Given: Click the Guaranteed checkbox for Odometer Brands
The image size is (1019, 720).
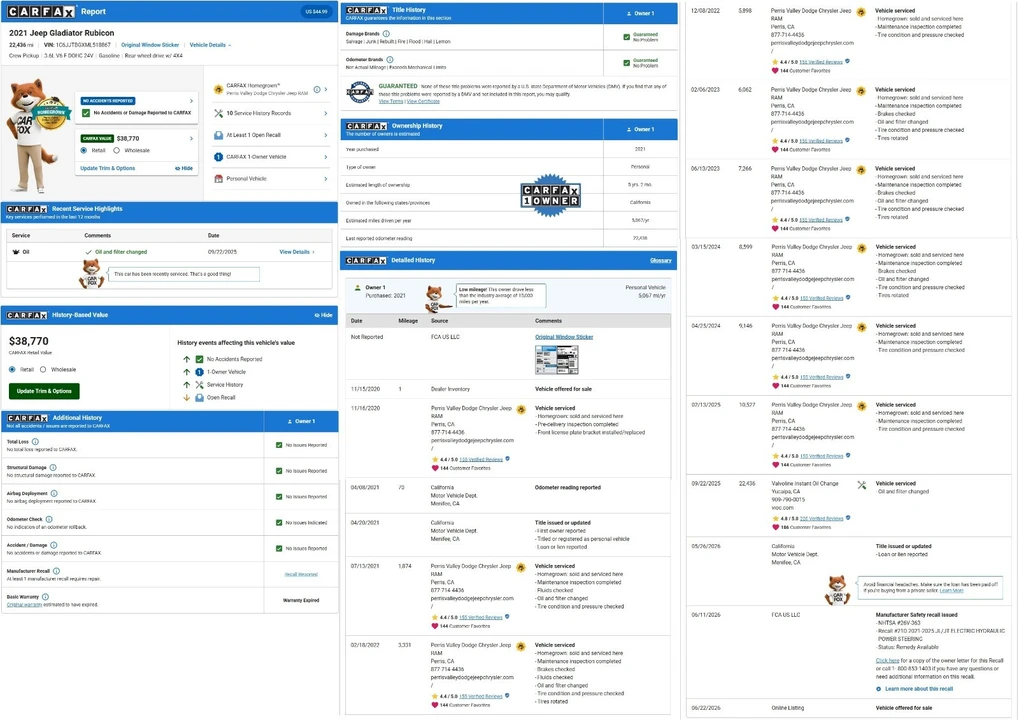Looking at the screenshot, I should pyautogui.click(x=626, y=63).
